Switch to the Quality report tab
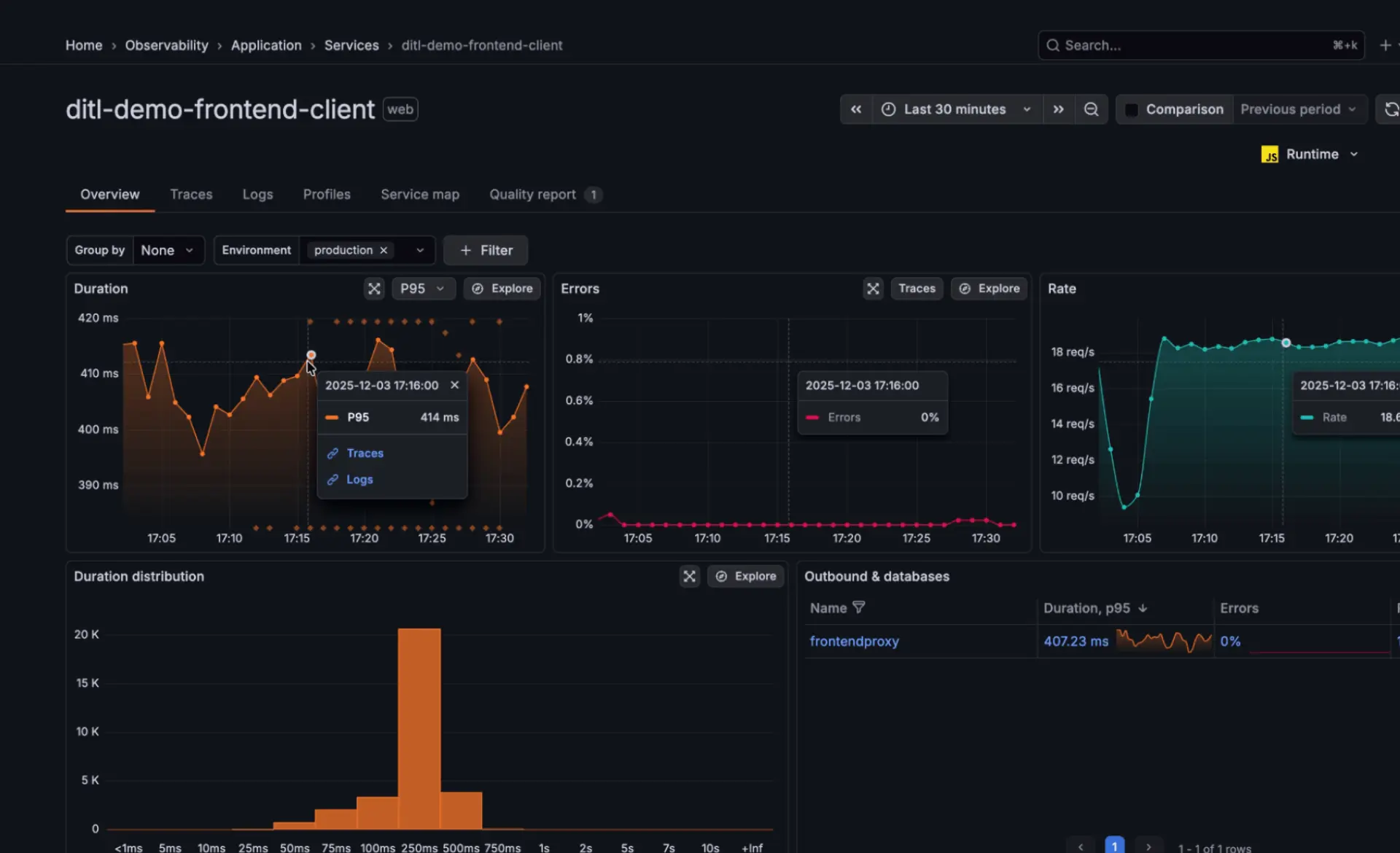Viewport: 1400px width, 853px height. pyautogui.click(x=545, y=195)
